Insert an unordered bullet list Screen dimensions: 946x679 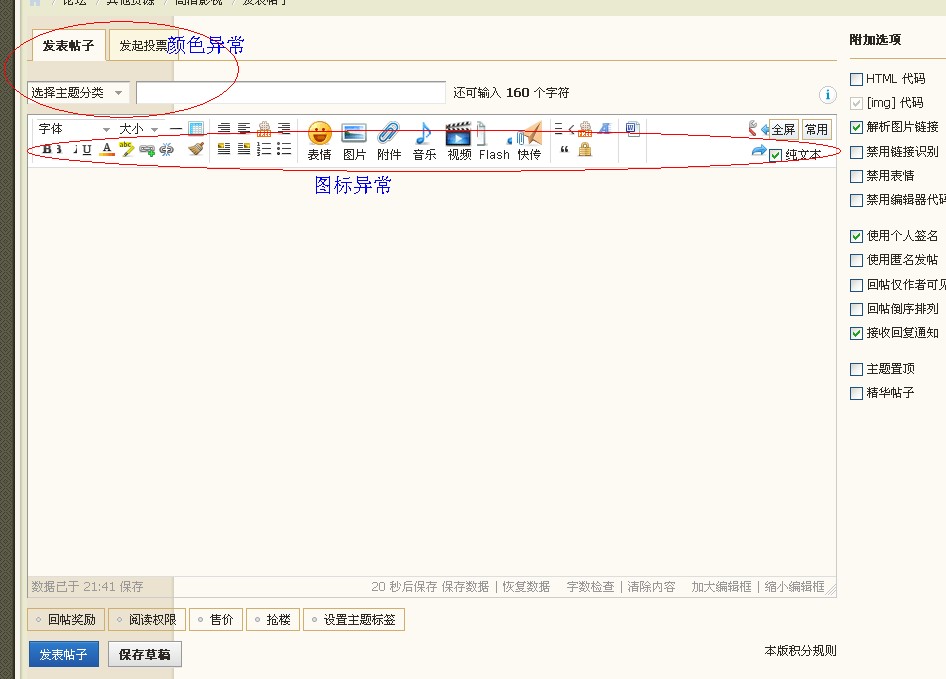point(284,148)
